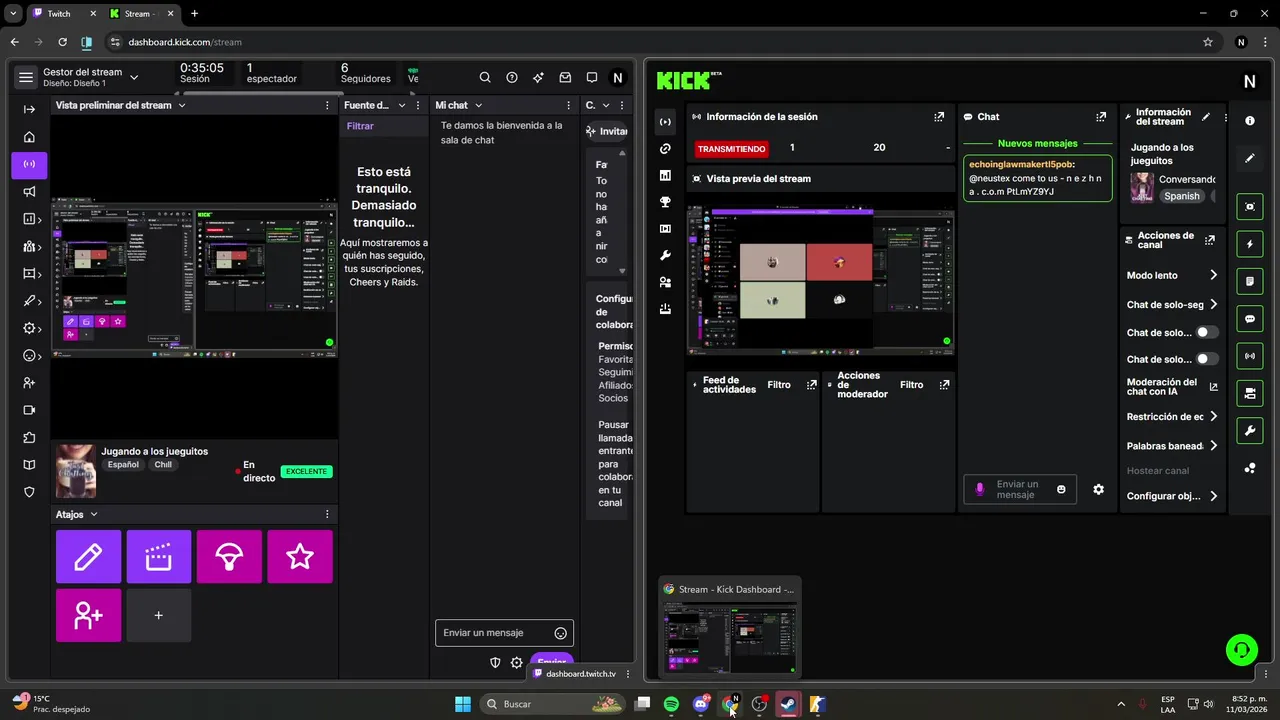Open Twitch dashboard home icon
Viewport: 1280px width, 720px height.
pyautogui.click(x=29, y=137)
